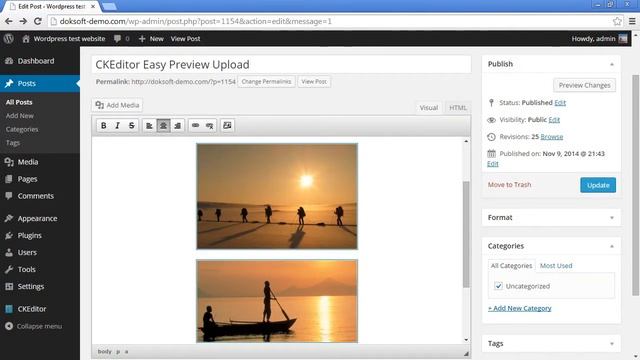
Task: Open All Posts submenu item
Action: 19,102
